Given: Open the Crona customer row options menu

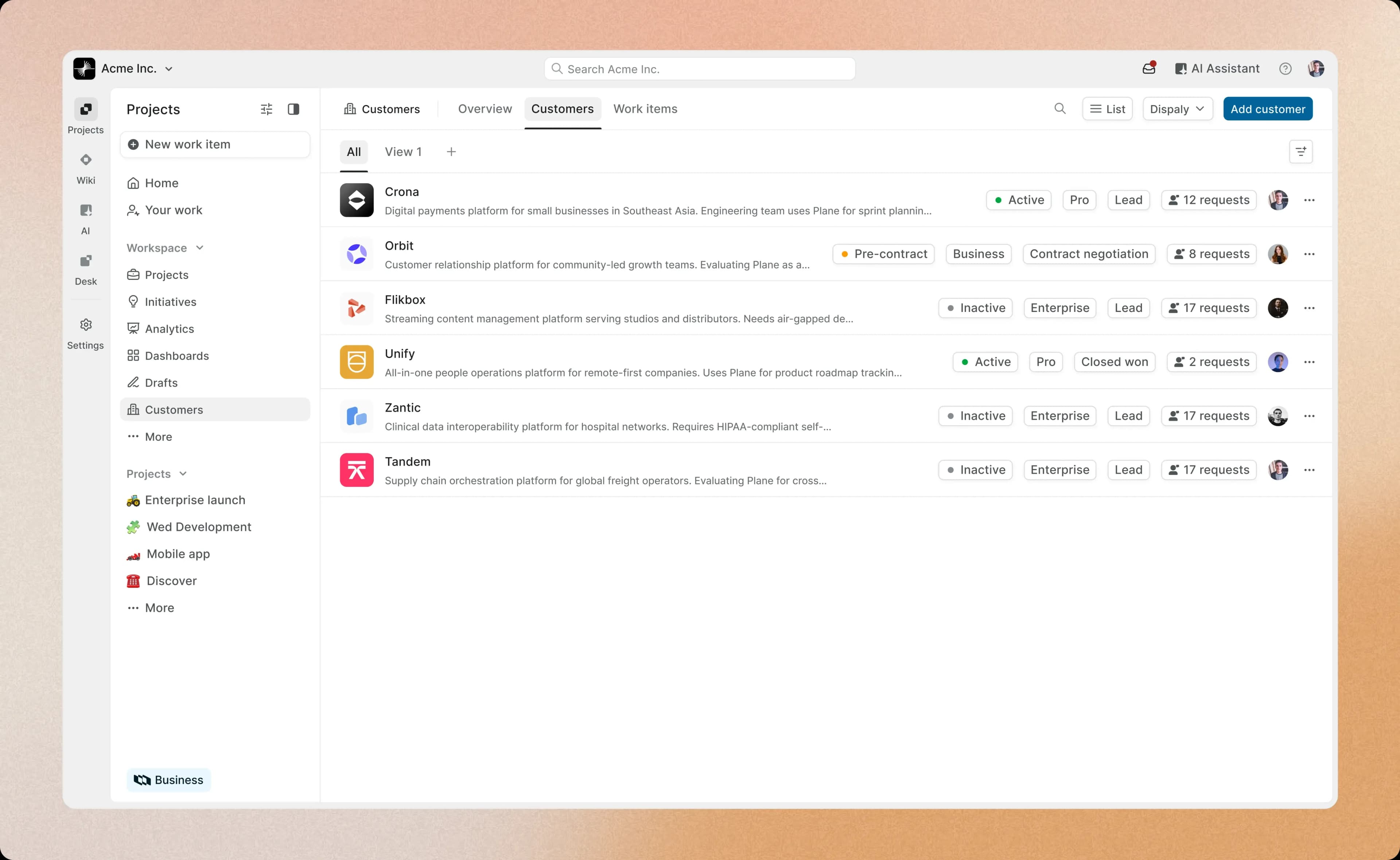Looking at the screenshot, I should pos(1310,200).
